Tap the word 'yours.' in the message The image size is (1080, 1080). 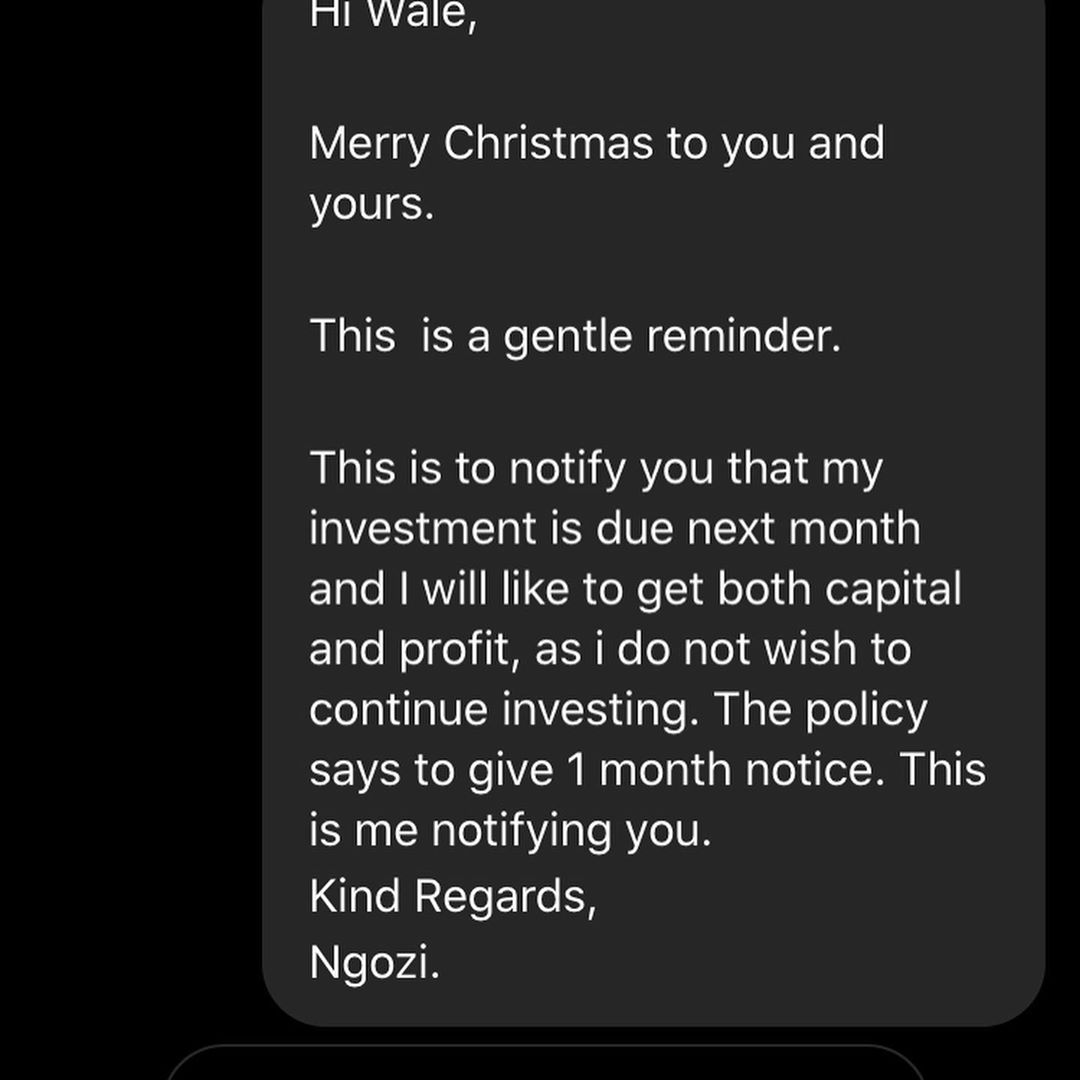pyautogui.click(x=372, y=205)
